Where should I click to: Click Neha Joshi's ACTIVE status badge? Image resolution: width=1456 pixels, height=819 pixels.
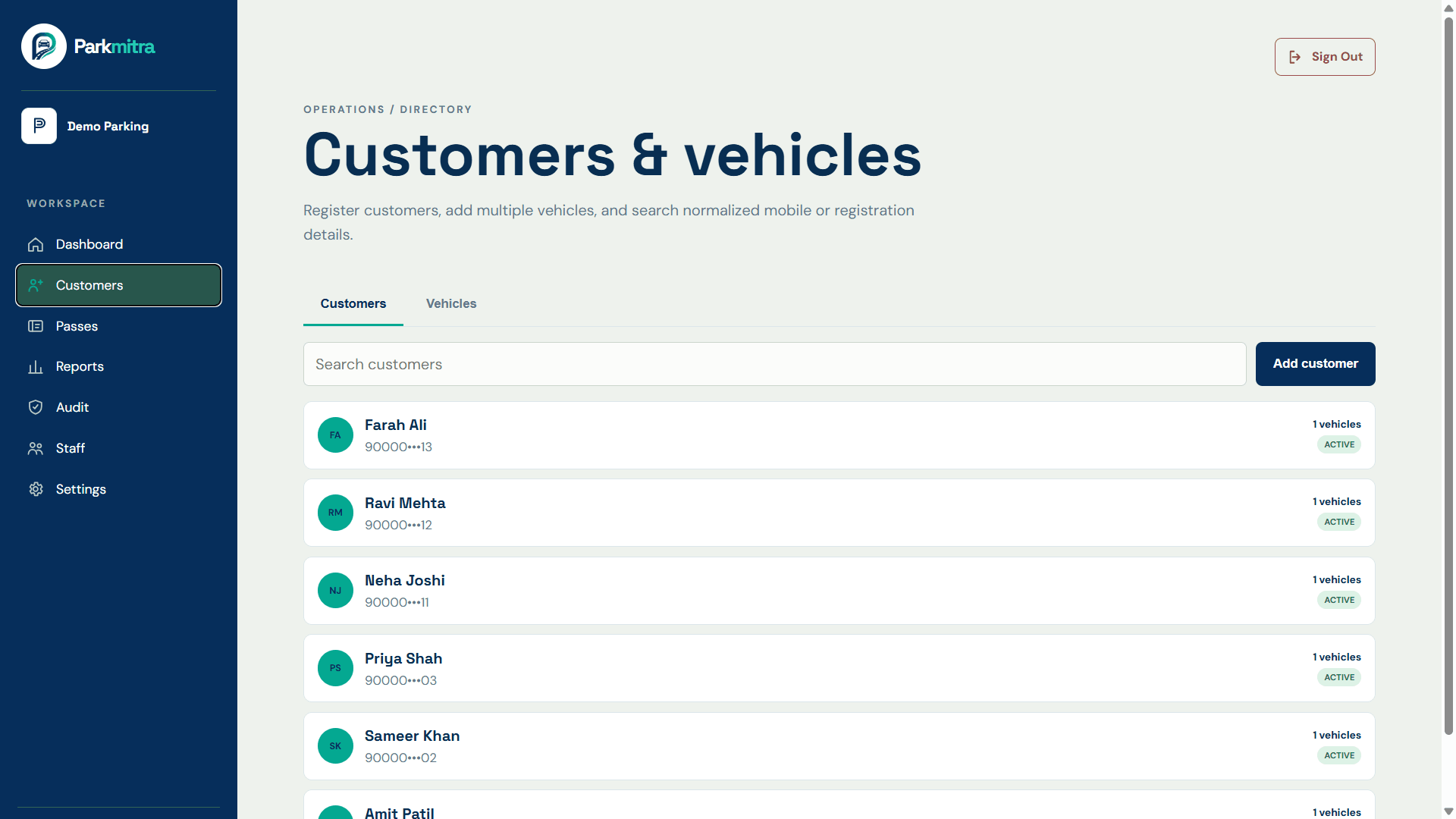tap(1339, 600)
